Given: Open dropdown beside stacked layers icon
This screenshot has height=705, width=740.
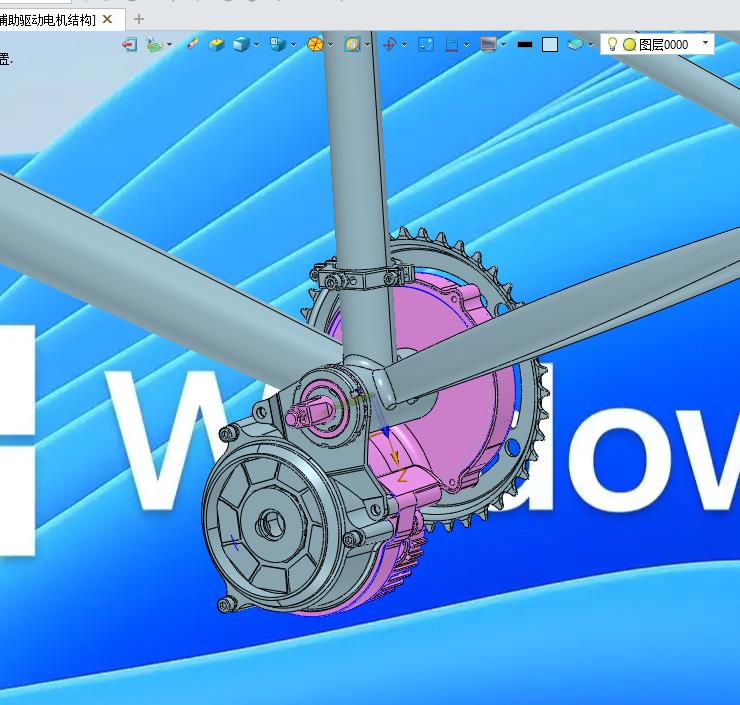Looking at the screenshot, I should 590,45.
